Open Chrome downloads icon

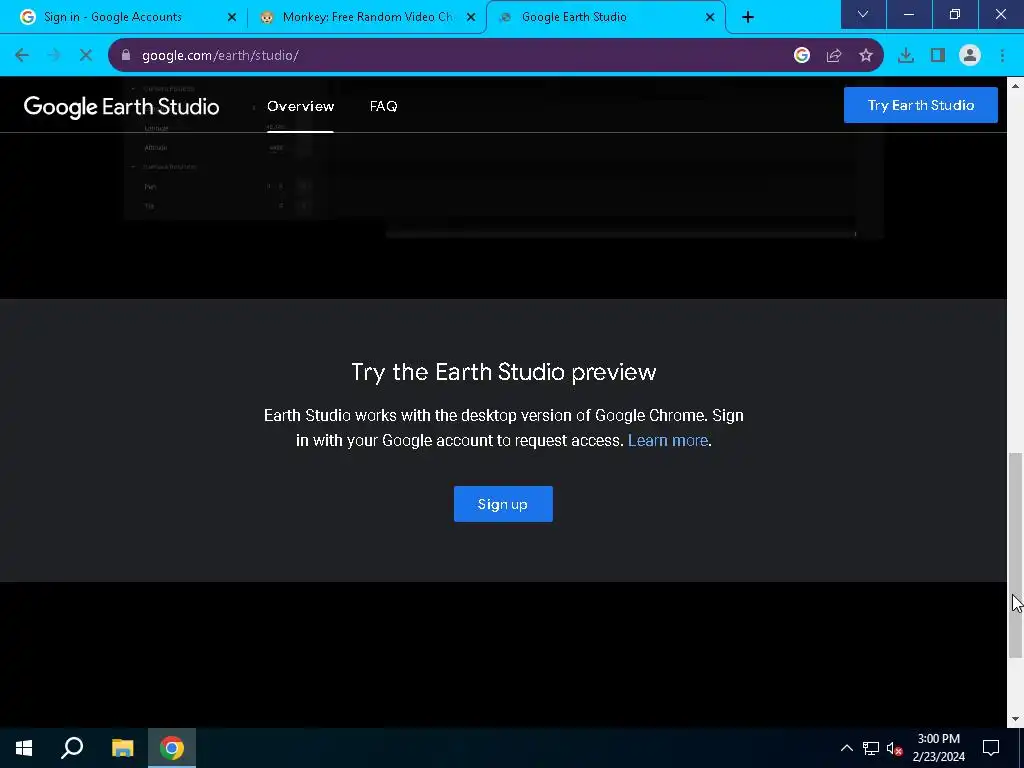pos(906,56)
